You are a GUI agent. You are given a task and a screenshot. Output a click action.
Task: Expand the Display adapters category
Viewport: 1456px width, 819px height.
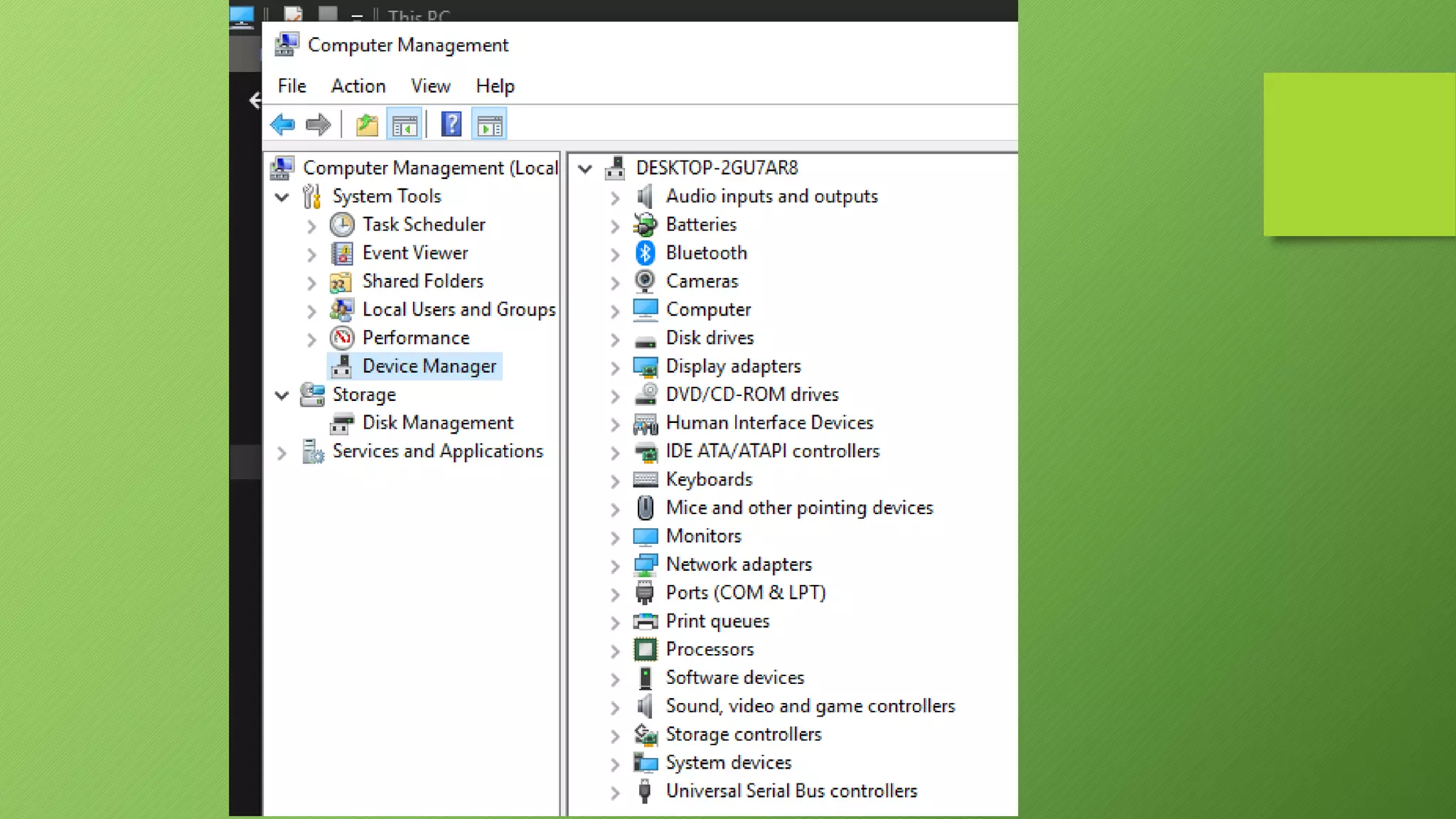(615, 368)
